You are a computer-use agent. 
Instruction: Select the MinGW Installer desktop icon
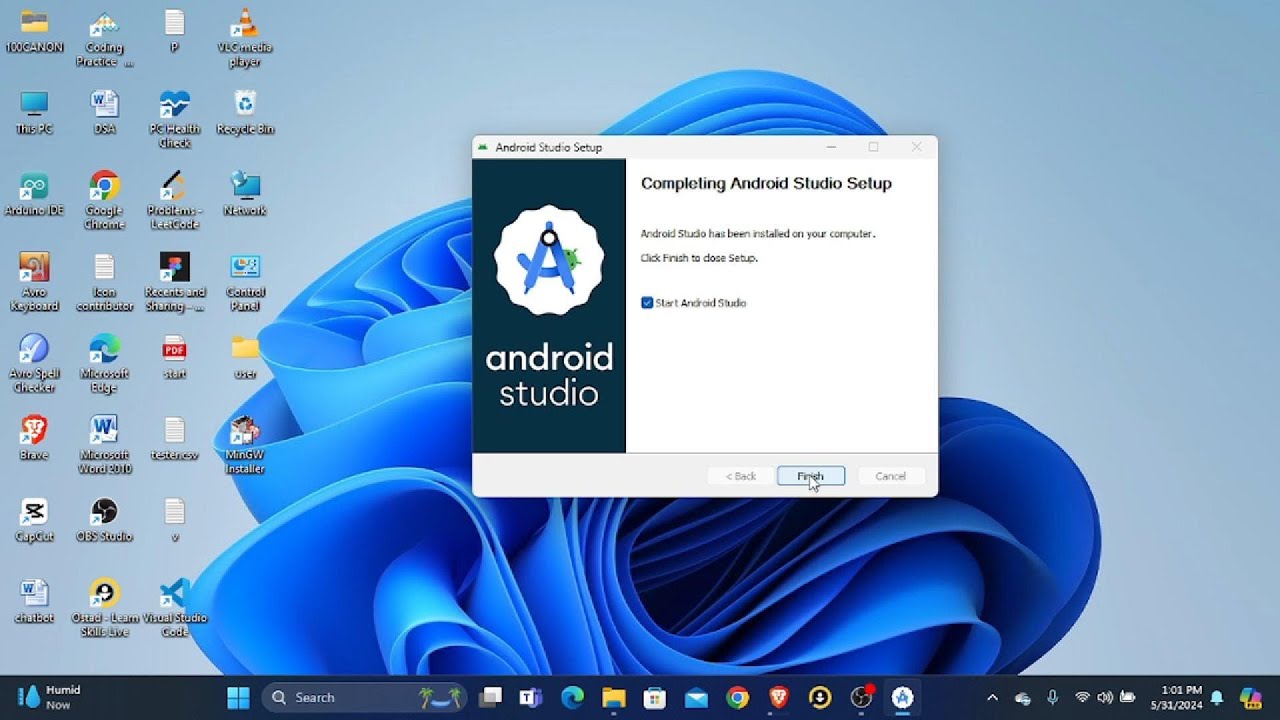click(x=245, y=445)
